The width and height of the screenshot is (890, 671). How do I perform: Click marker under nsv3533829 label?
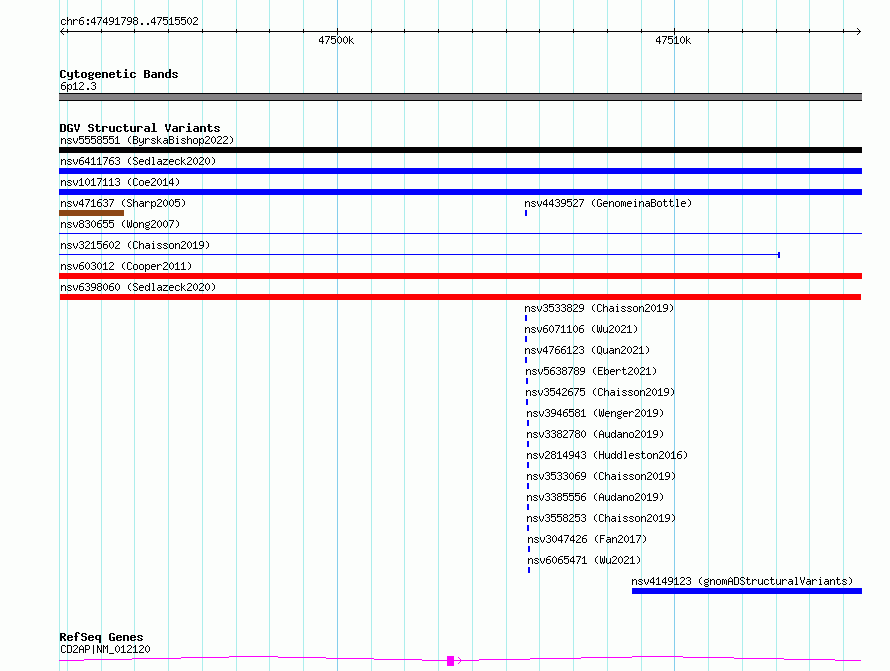pyautogui.click(x=526, y=318)
